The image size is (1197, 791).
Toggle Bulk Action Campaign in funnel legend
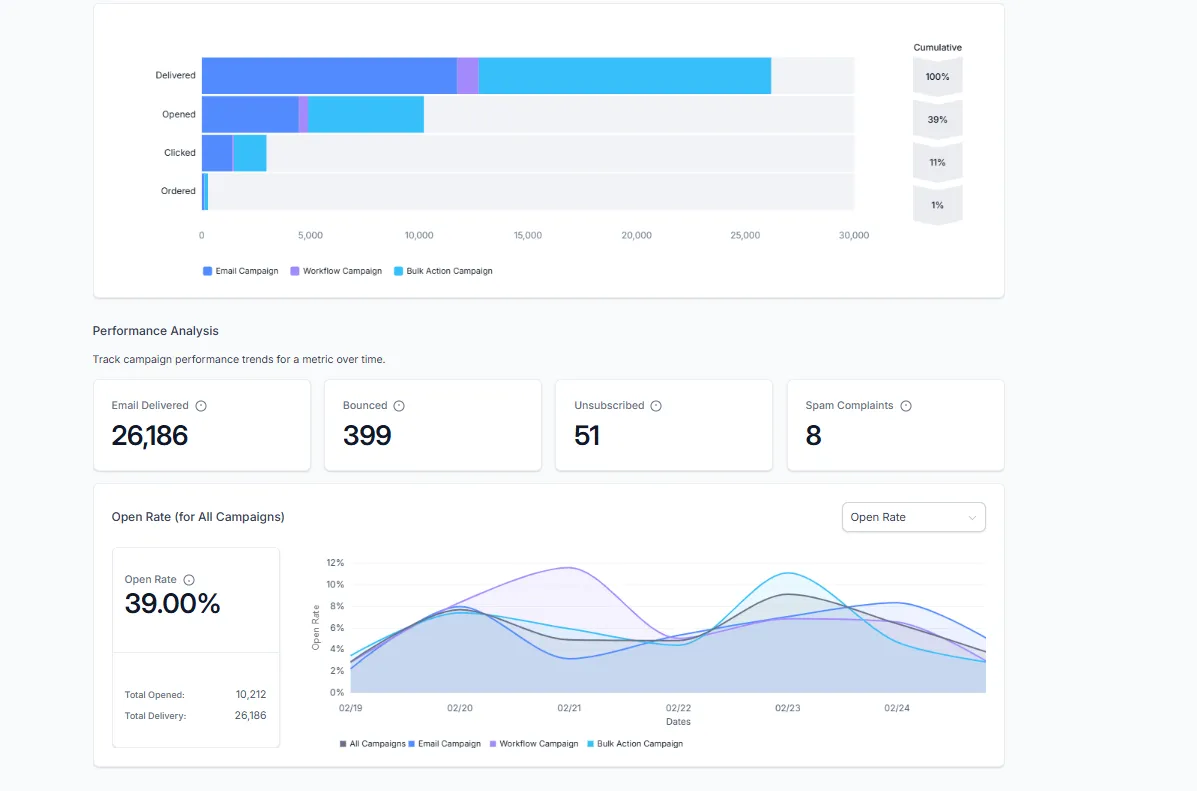click(x=443, y=271)
